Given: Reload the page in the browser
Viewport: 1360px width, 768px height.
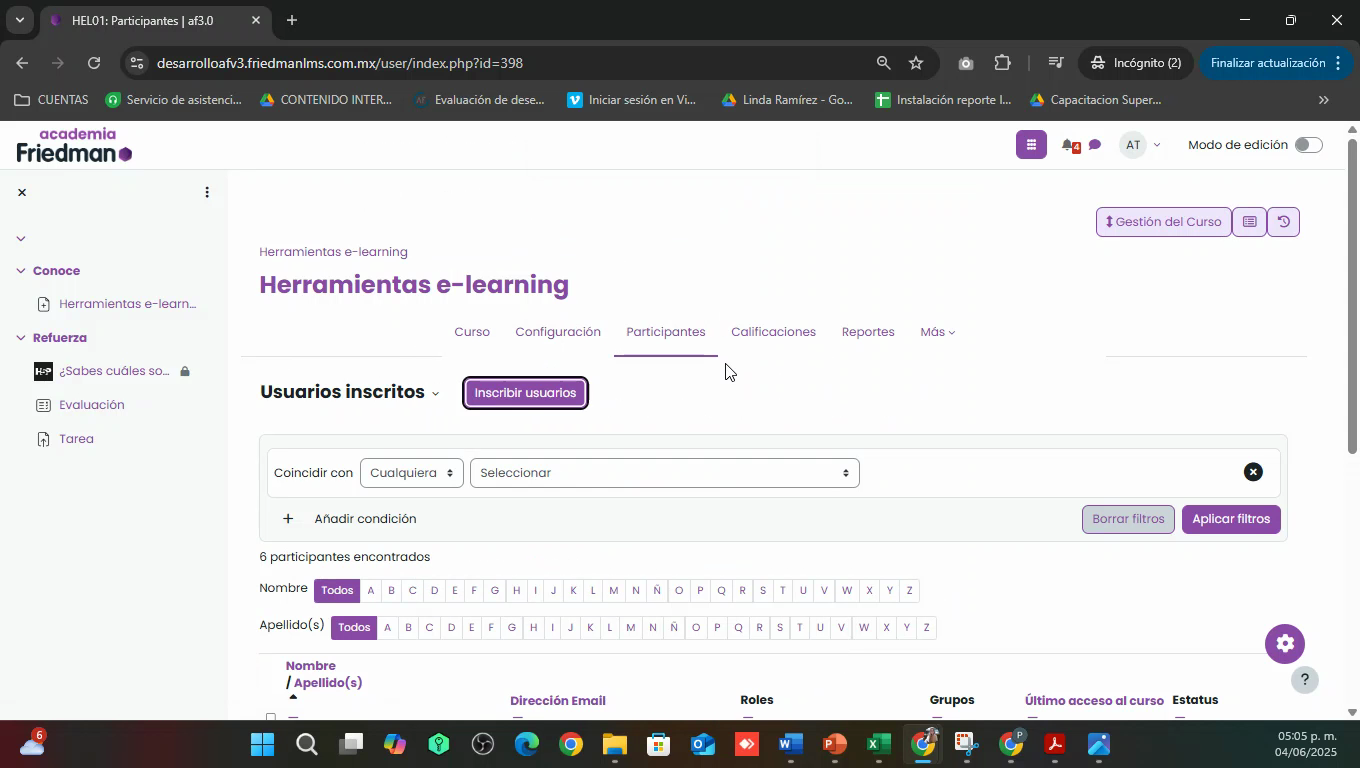Looking at the screenshot, I should coord(94,63).
